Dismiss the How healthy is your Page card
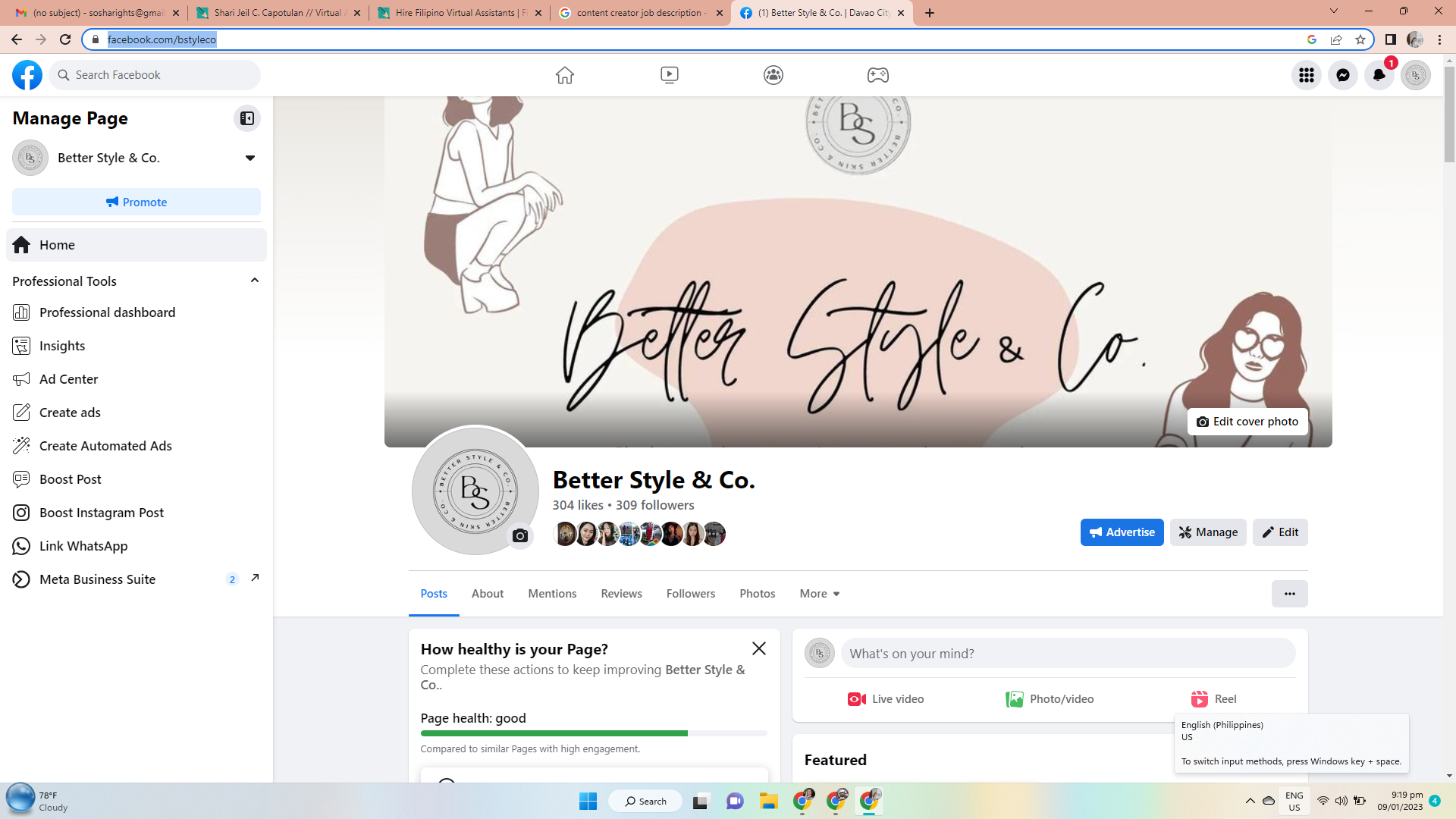1456x819 pixels. [758, 648]
